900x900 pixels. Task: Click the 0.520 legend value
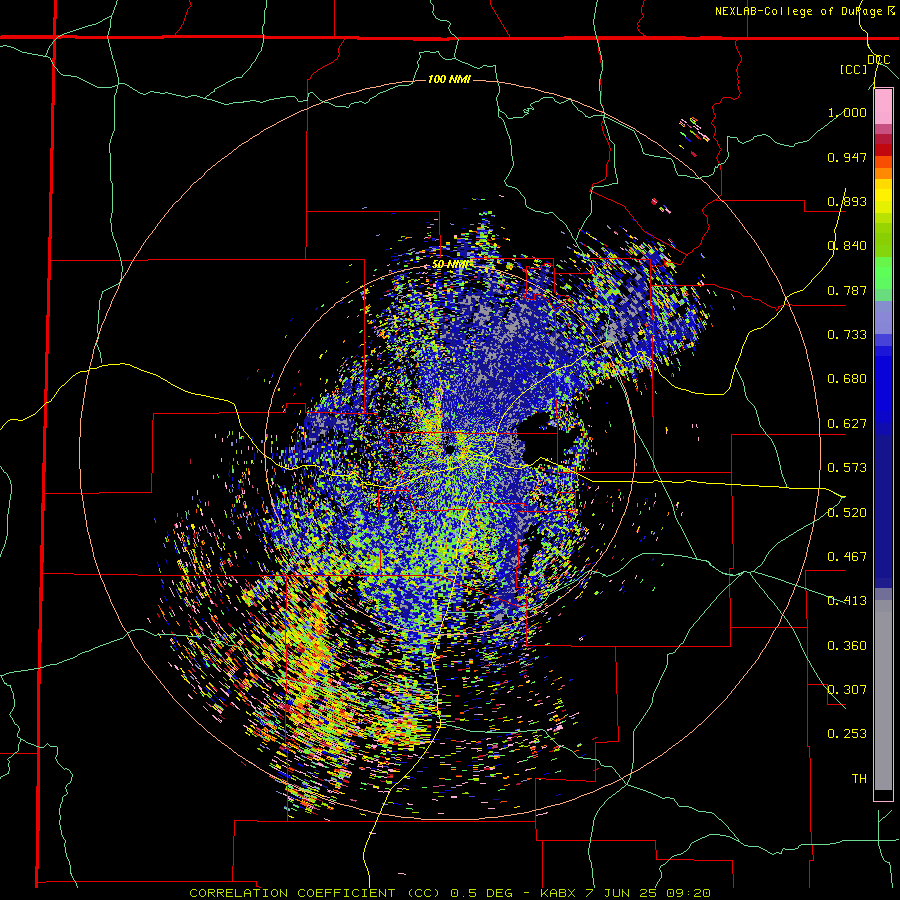coord(847,513)
